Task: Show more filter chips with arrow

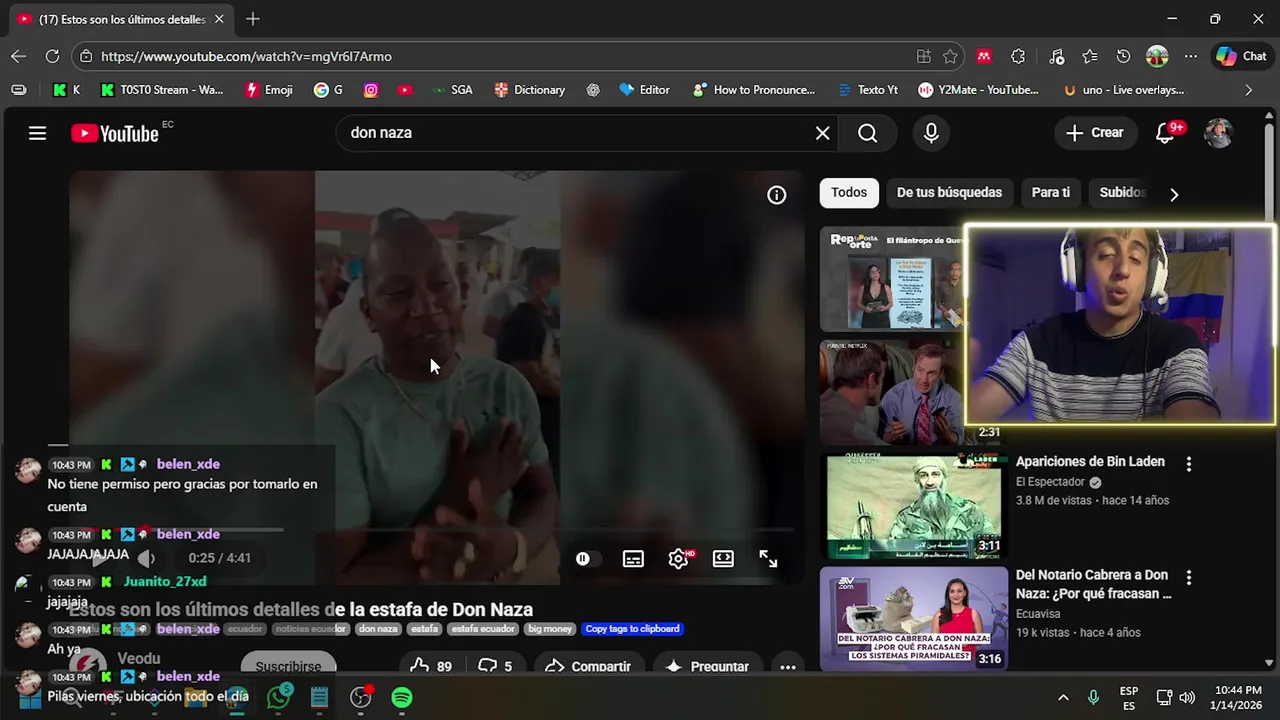Action: pos(1174,194)
